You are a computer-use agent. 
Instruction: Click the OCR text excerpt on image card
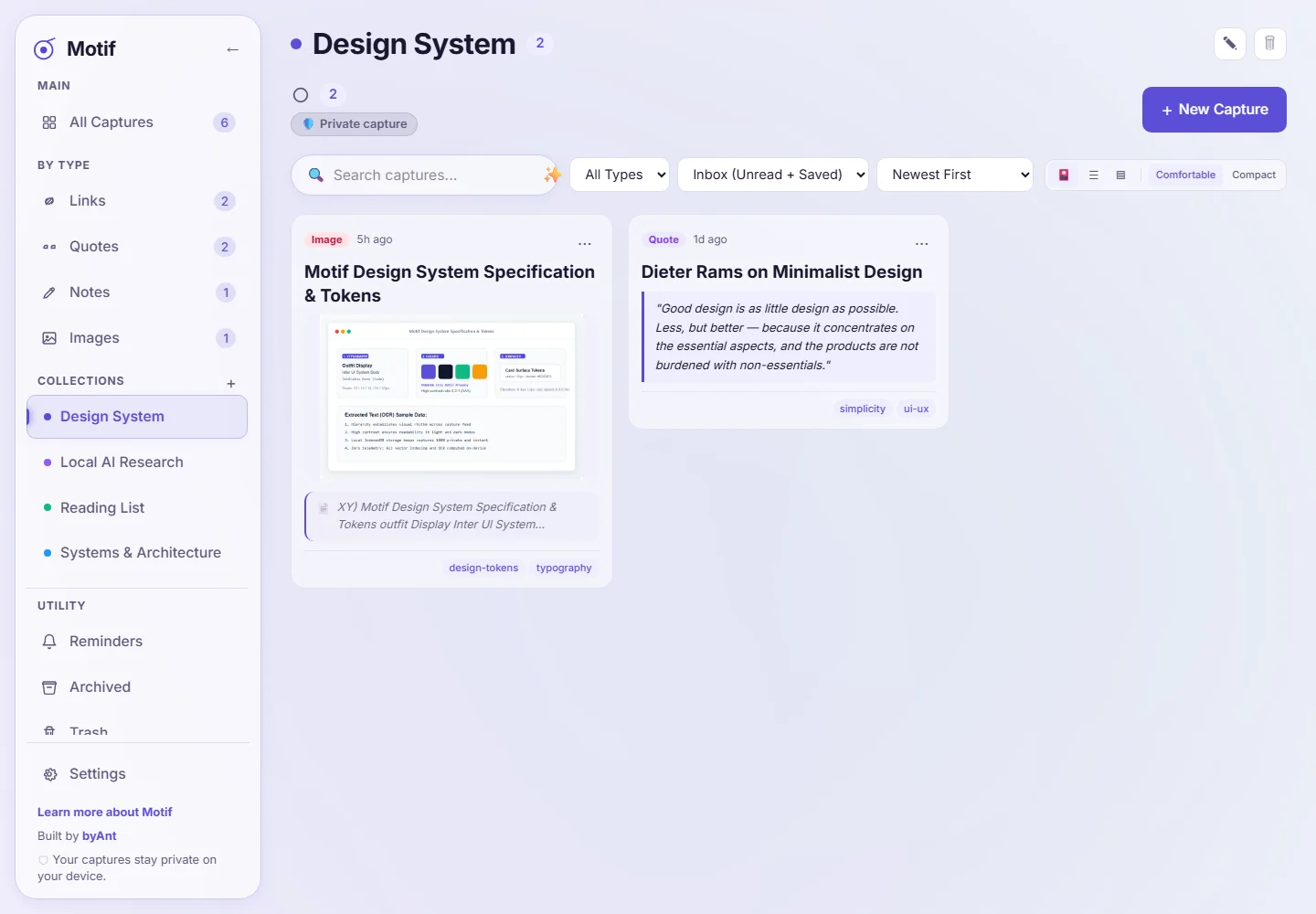(x=451, y=516)
